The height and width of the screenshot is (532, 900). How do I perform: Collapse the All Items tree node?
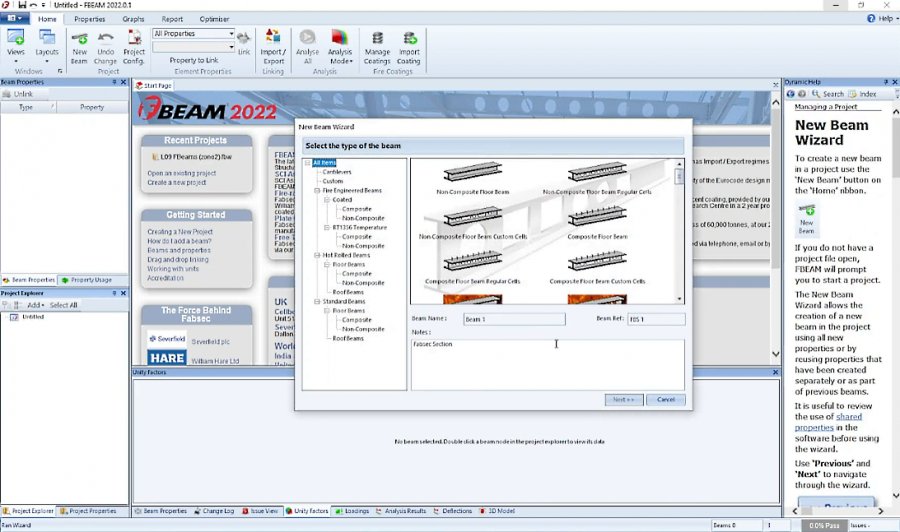point(308,163)
